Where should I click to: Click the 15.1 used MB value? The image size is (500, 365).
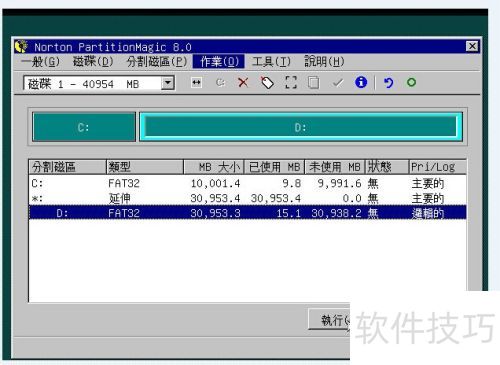289,213
